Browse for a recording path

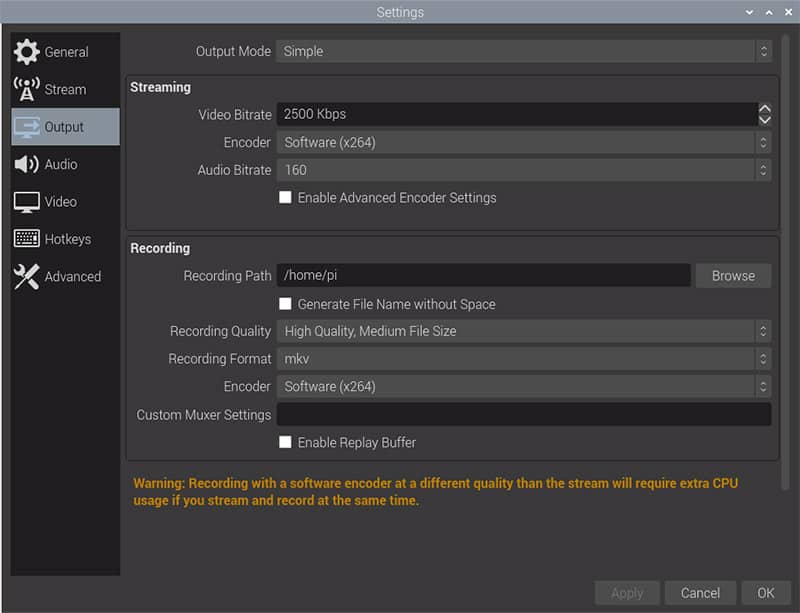(x=733, y=276)
